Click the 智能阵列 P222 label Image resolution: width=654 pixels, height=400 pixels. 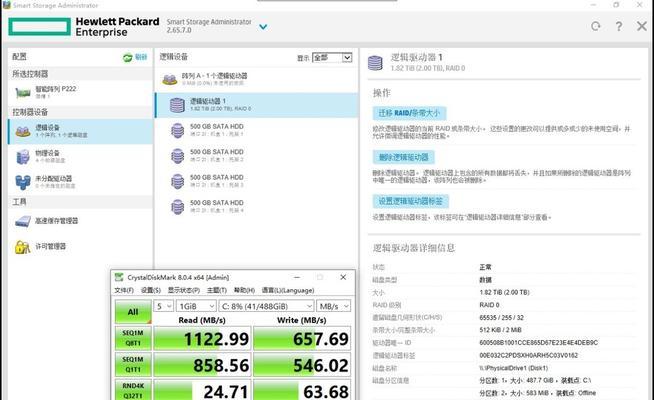55,89
